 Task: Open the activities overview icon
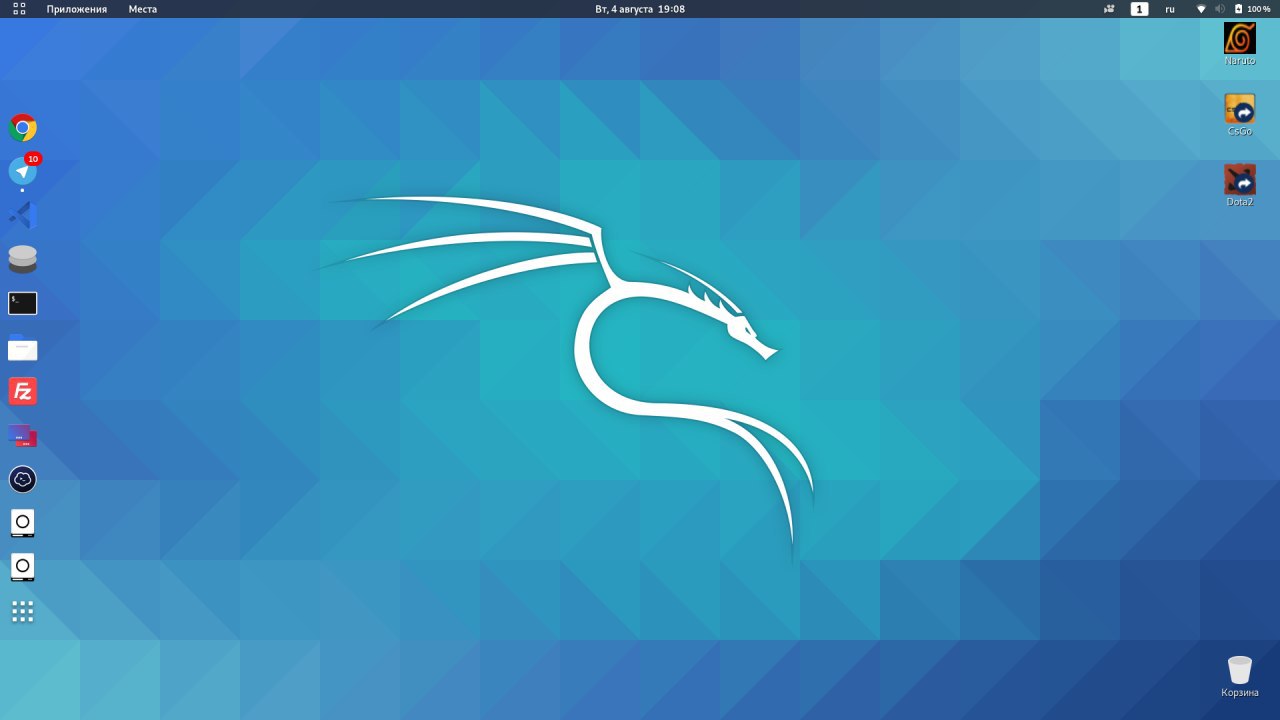[x=19, y=9]
